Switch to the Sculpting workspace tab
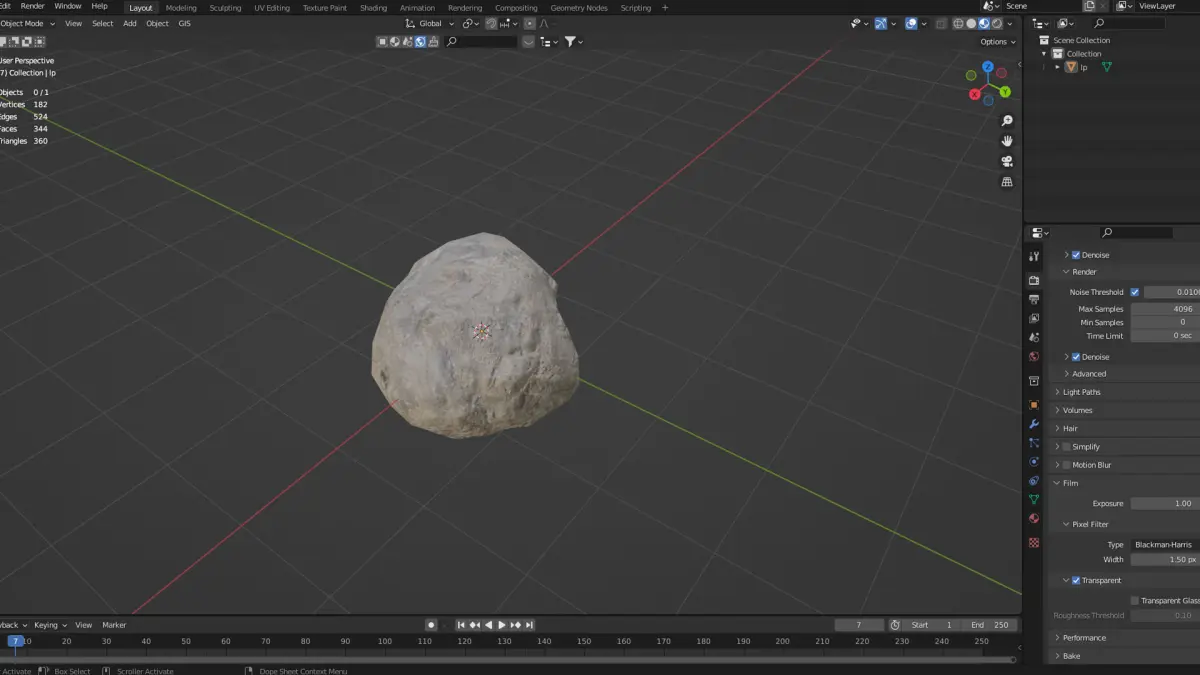 225,8
